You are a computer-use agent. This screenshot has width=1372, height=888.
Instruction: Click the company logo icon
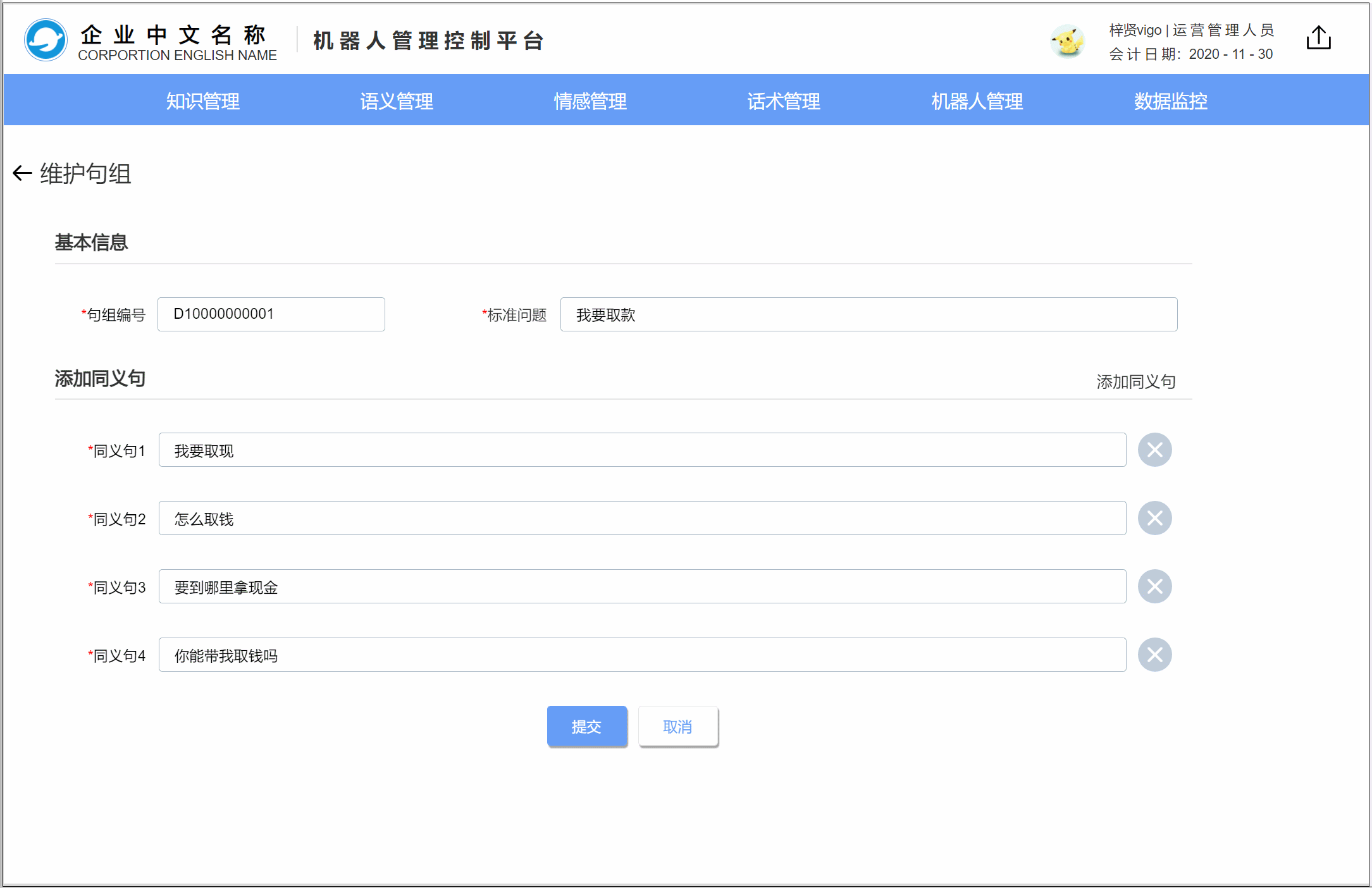[x=46, y=40]
